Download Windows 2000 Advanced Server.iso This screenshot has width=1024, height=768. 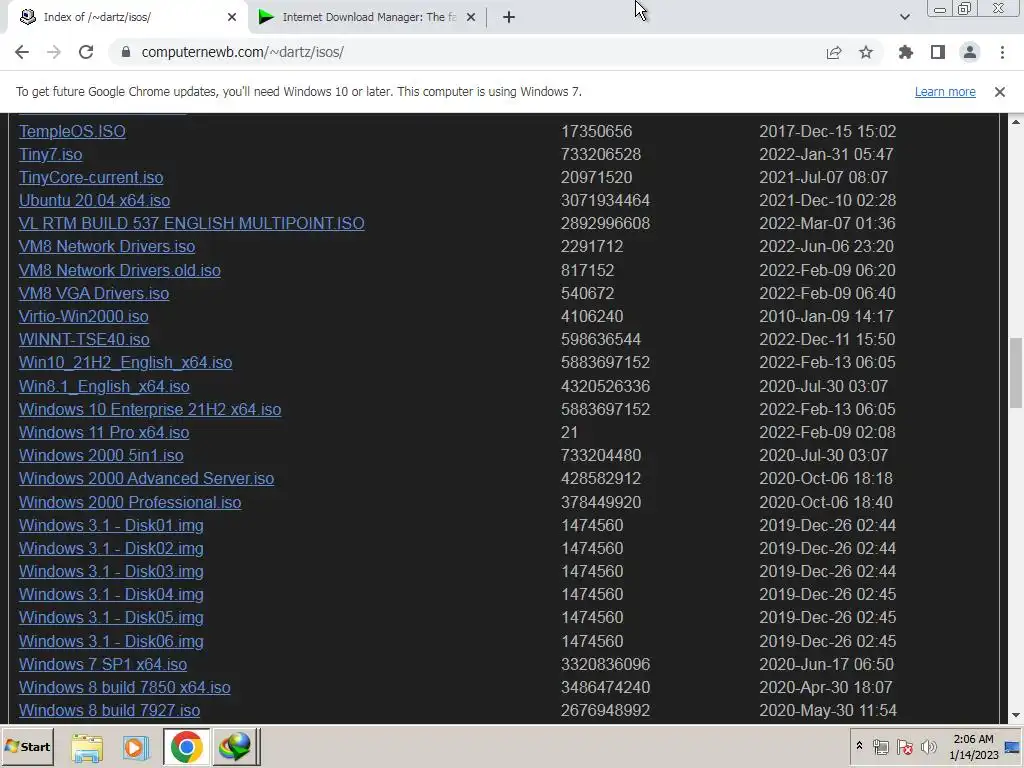[146, 479]
